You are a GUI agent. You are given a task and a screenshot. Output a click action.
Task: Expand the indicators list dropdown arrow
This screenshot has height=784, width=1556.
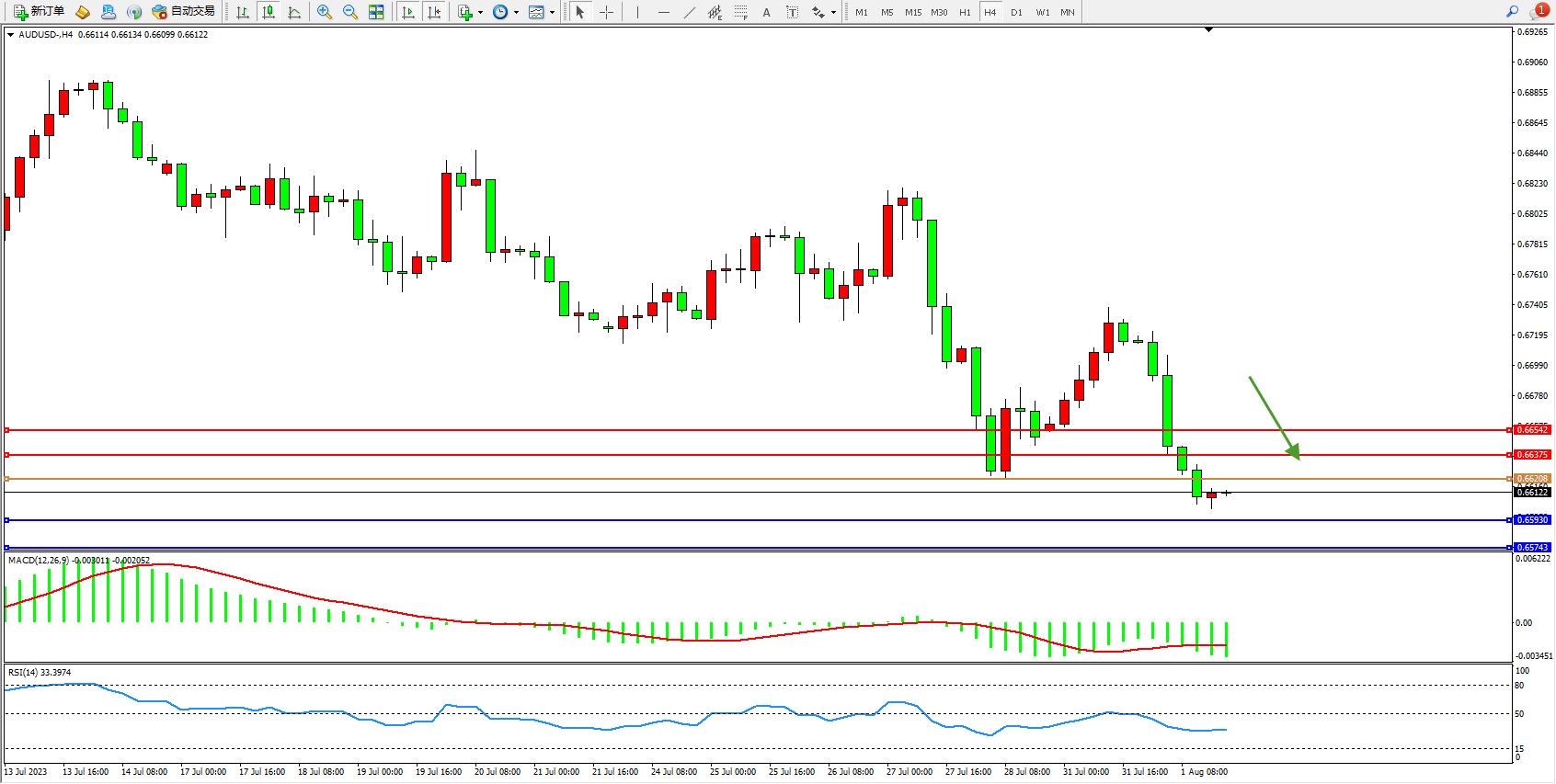coord(480,13)
